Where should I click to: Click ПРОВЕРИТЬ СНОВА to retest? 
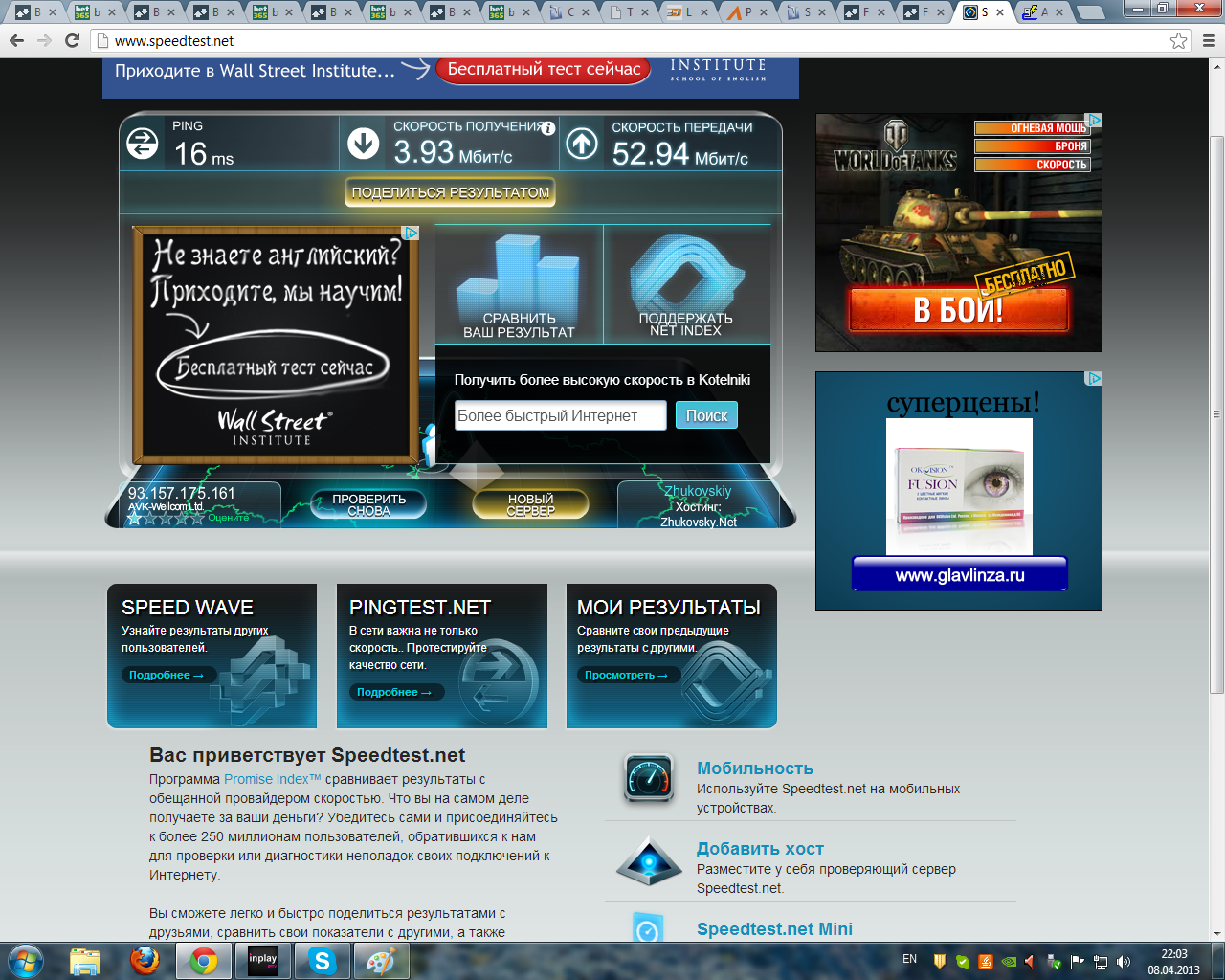(x=368, y=504)
